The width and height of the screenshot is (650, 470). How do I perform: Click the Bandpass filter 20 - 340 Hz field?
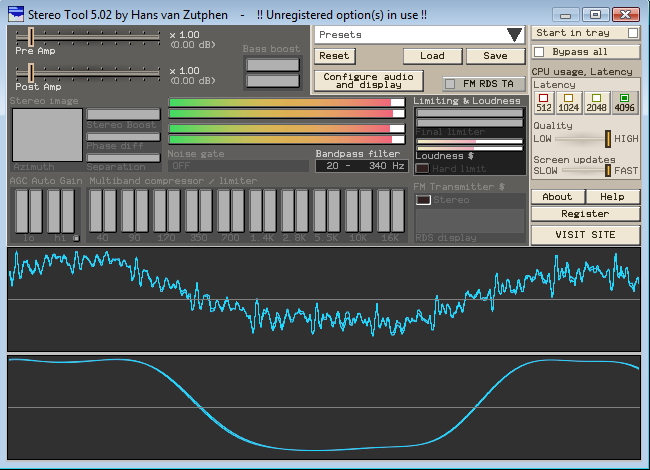tap(361, 166)
